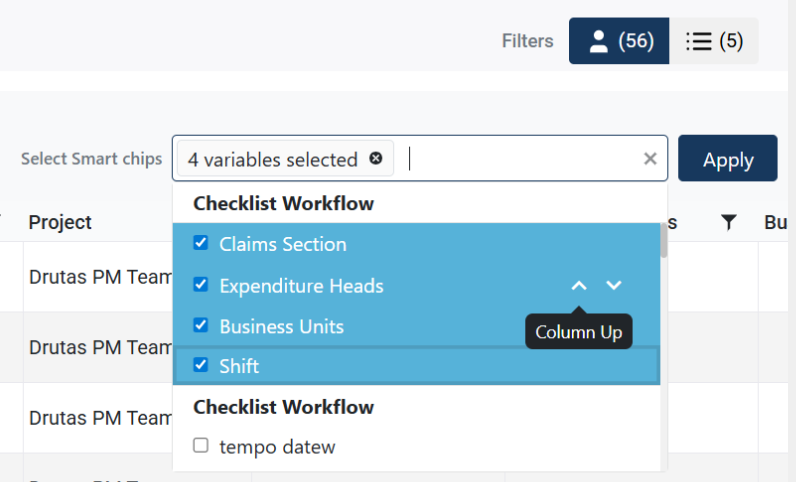Clear the Smart chips input with X
The height and width of the screenshot is (482, 796).
[x=650, y=159]
